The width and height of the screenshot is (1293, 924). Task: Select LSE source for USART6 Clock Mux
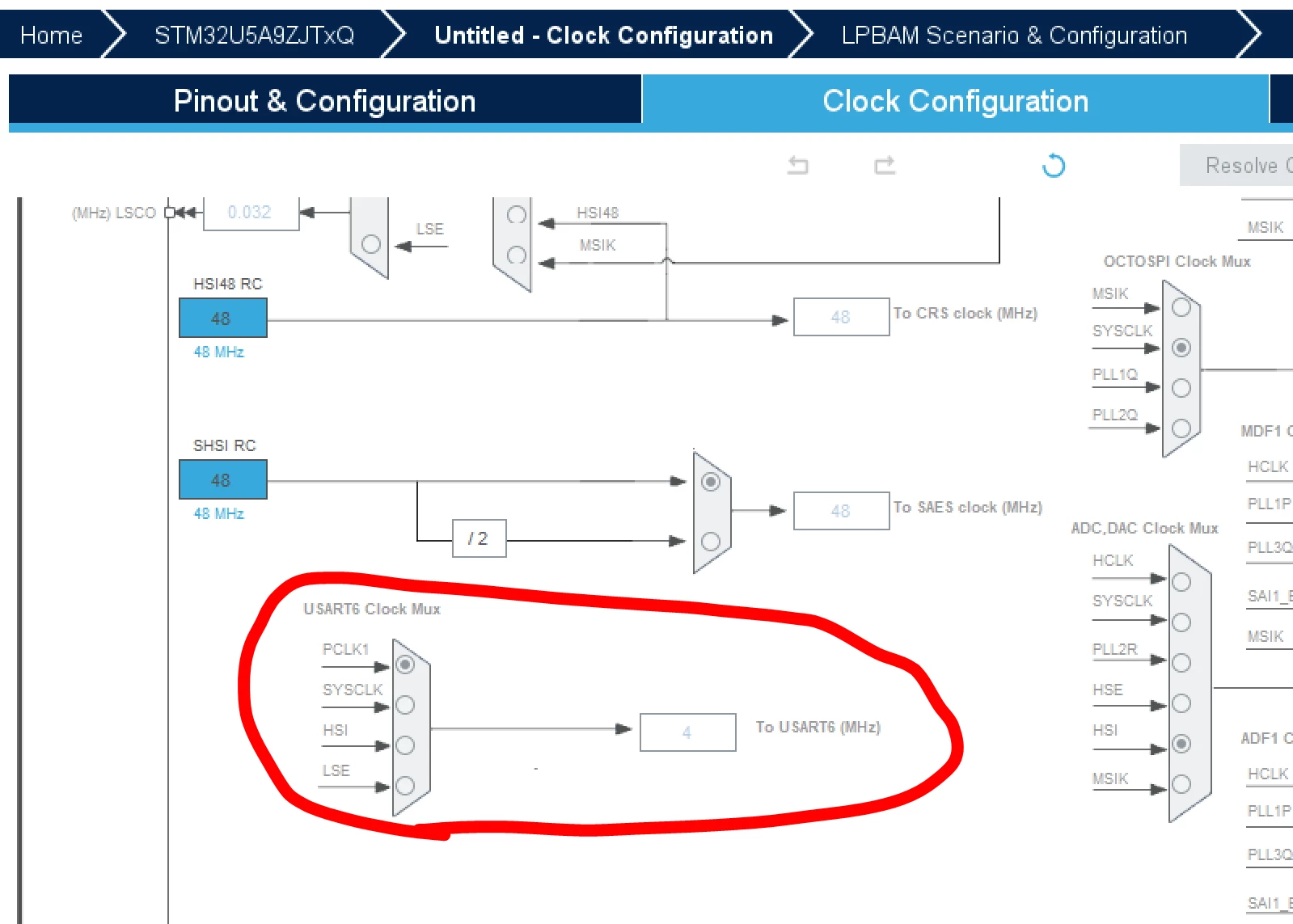tap(405, 786)
